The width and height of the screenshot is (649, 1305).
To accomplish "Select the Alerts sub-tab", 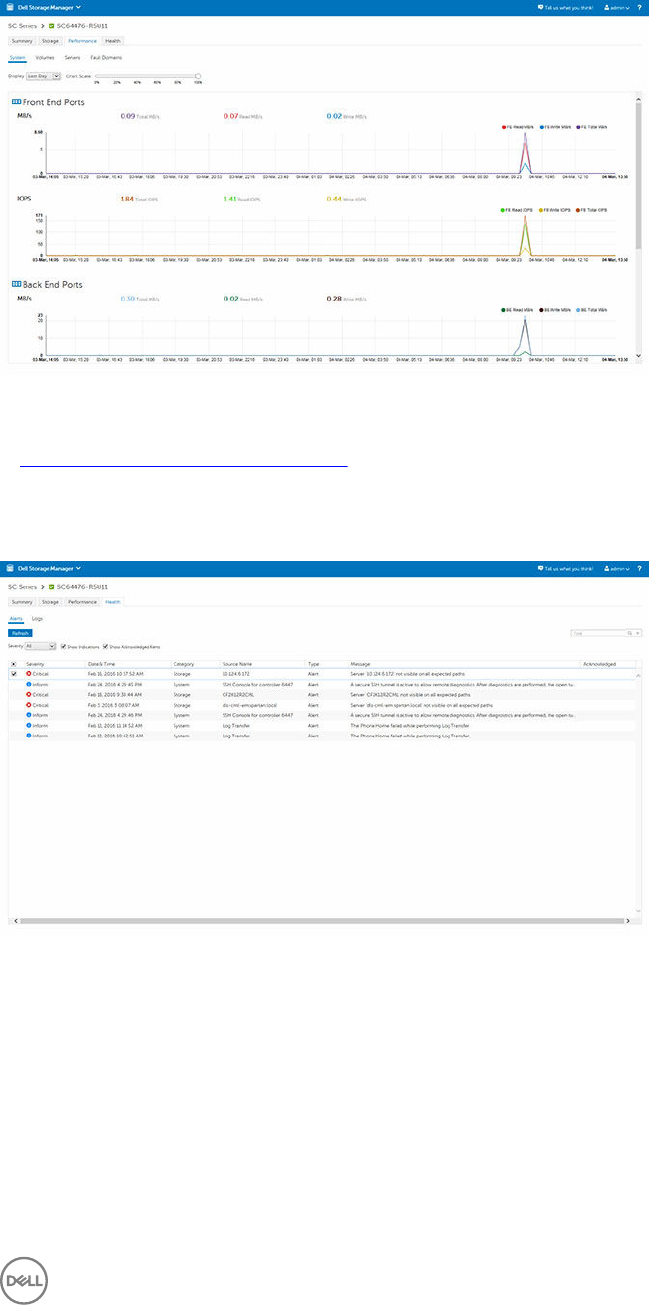I will pyautogui.click(x=16, y=619).
